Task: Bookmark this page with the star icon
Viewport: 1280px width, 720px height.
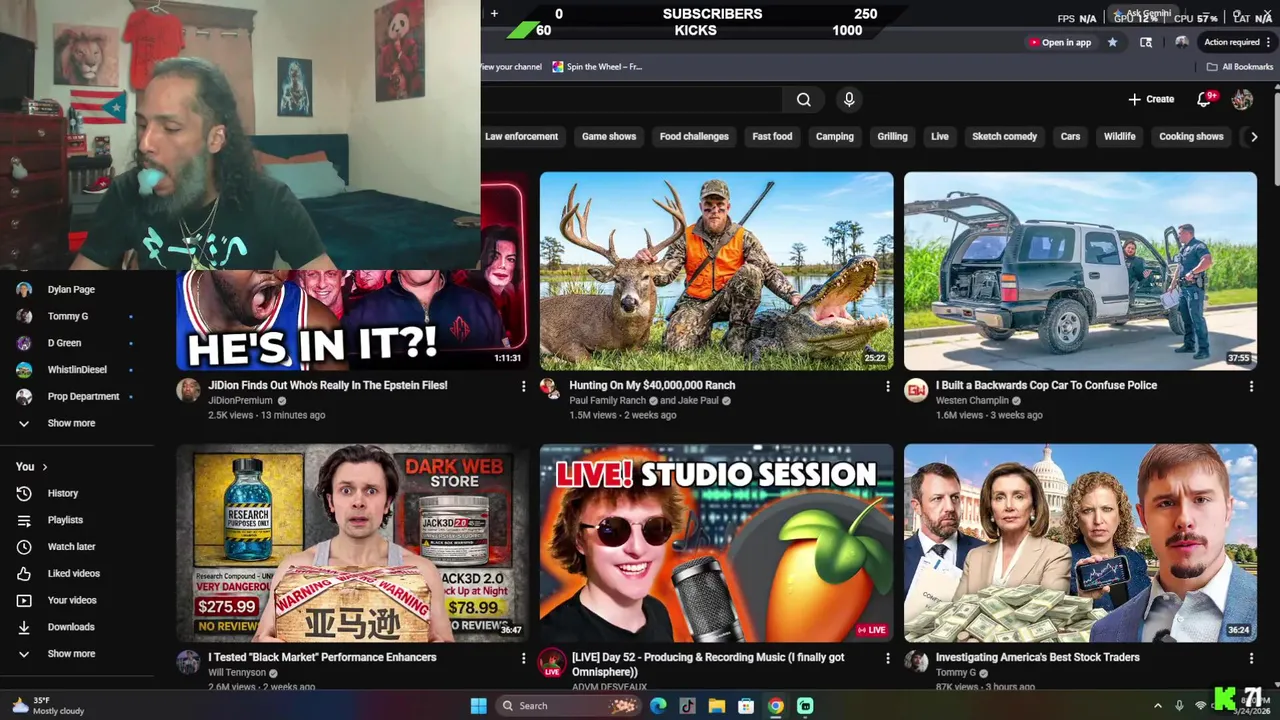Action: point(1112,42)
